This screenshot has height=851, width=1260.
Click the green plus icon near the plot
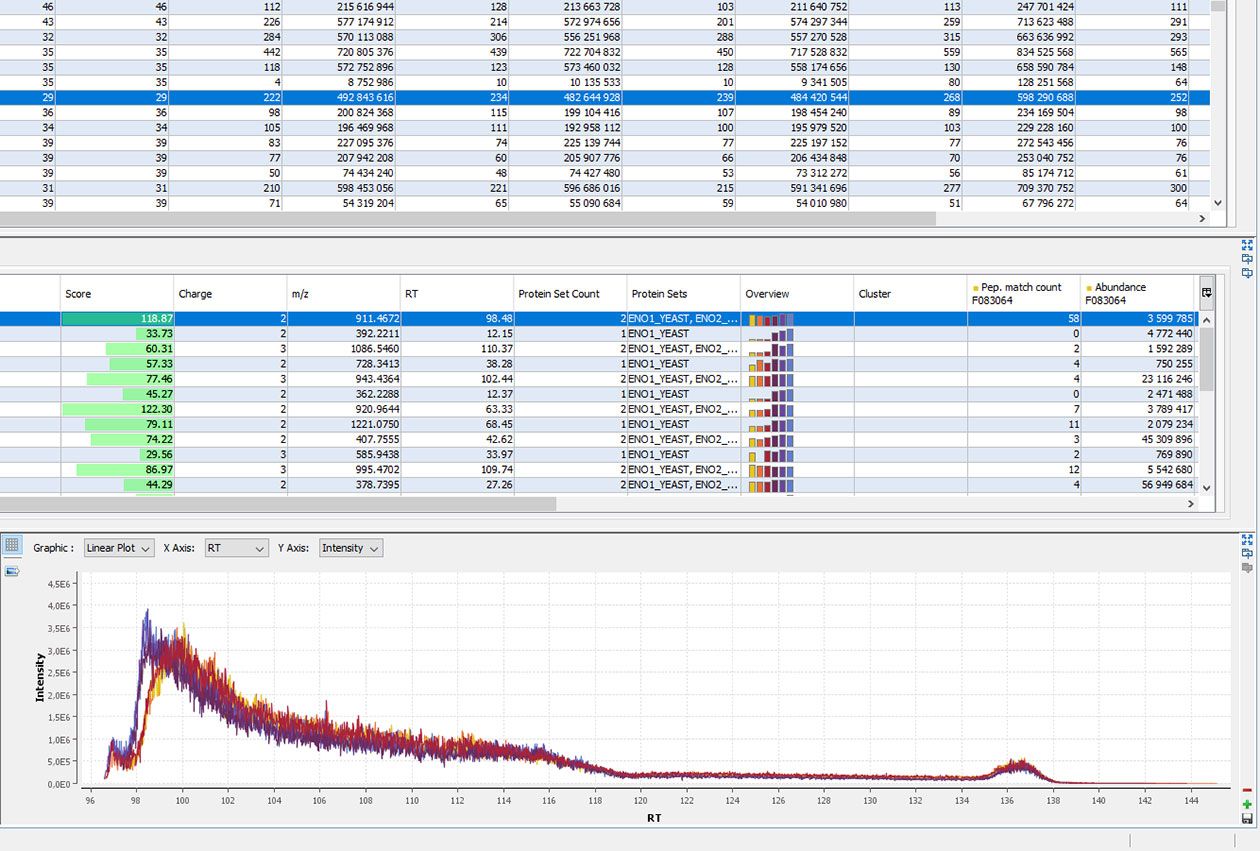click(1247, 804)
